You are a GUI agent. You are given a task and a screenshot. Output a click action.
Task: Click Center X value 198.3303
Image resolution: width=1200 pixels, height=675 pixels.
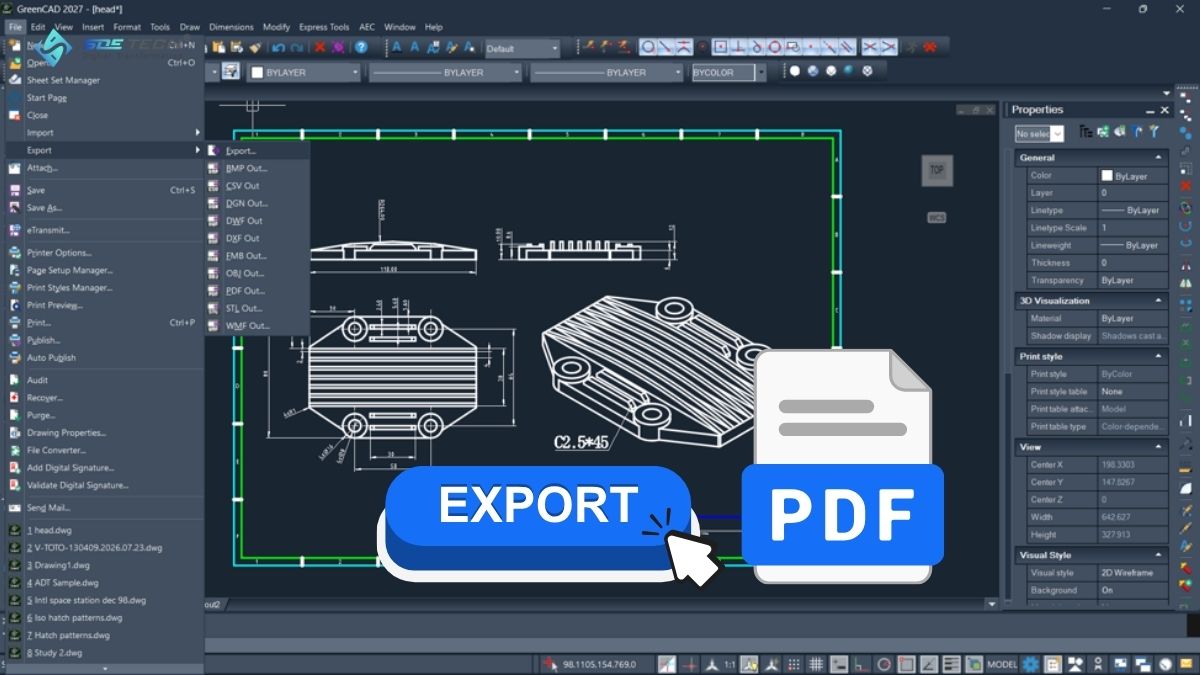click(x=1131, y=465)
